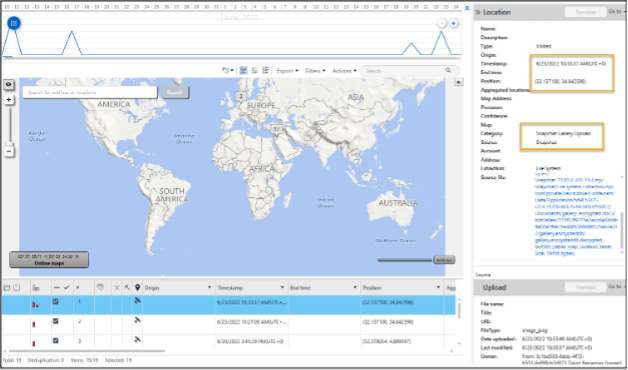Click the map Search button

pos(175,92)
